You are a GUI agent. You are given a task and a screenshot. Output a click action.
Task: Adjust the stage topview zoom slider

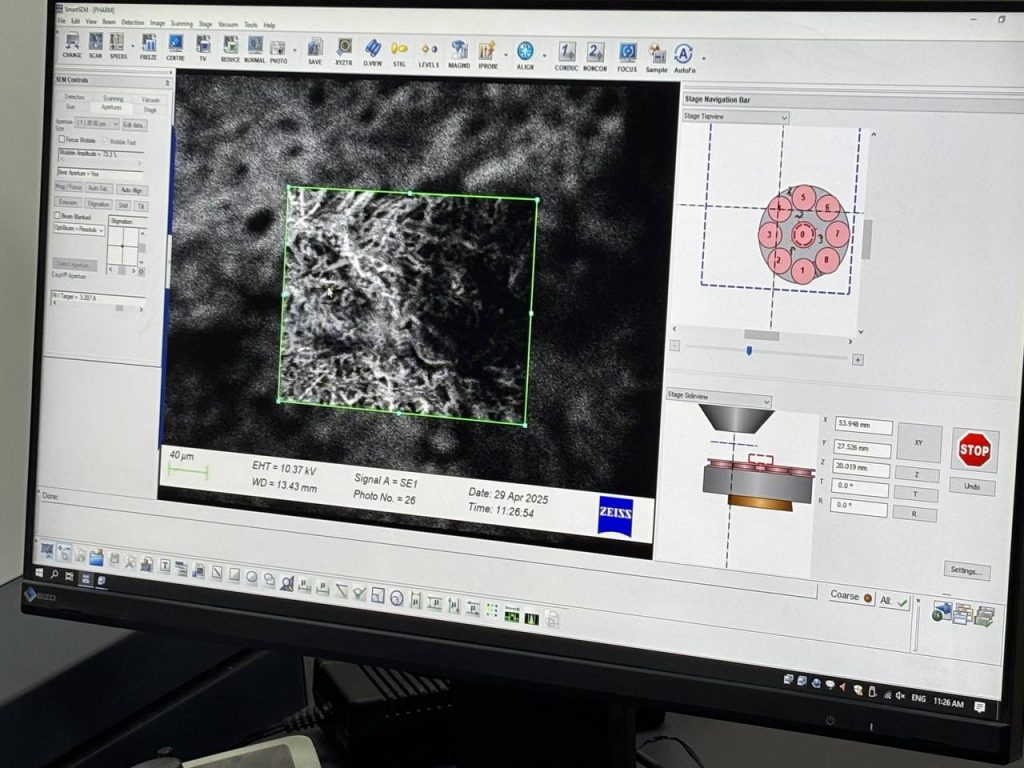(749, 351)
